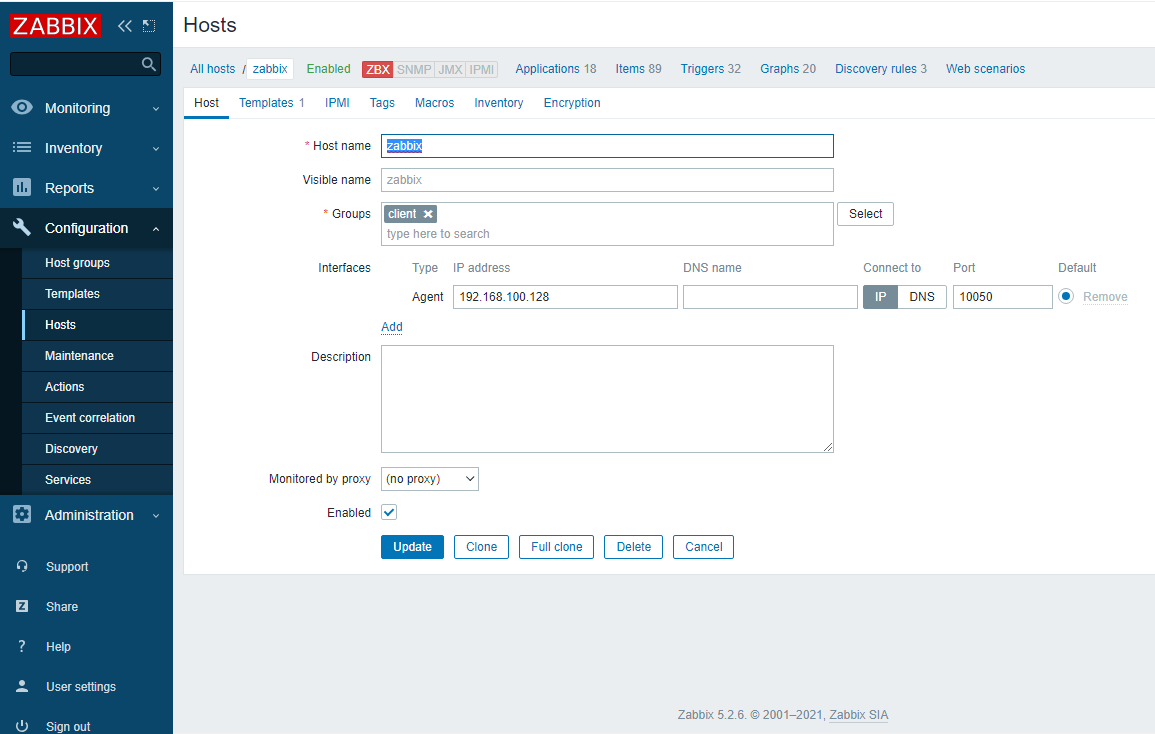Click the Help question mark icon
This screenshot has height=734, width=1155.
point(22,646)
